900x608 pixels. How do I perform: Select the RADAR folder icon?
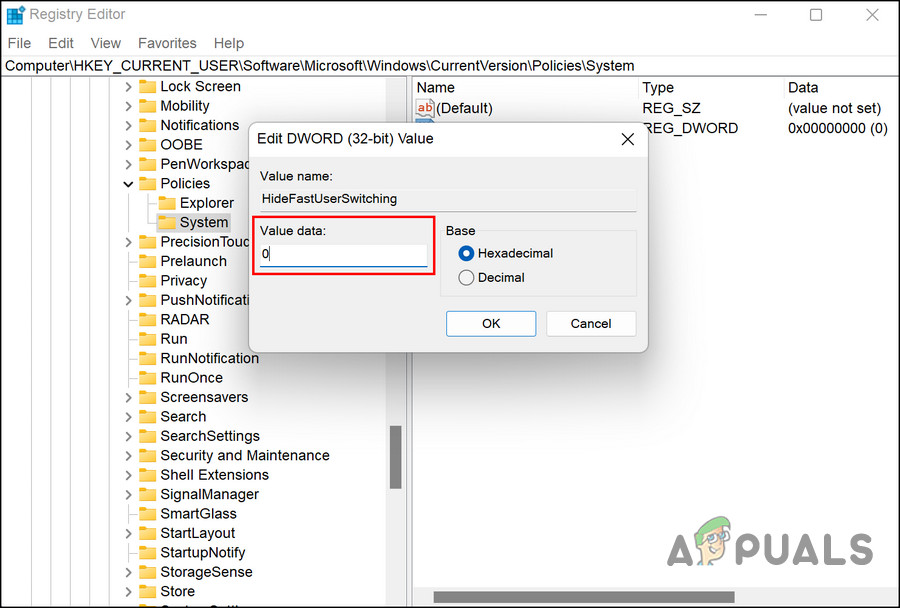coord(147,319)
